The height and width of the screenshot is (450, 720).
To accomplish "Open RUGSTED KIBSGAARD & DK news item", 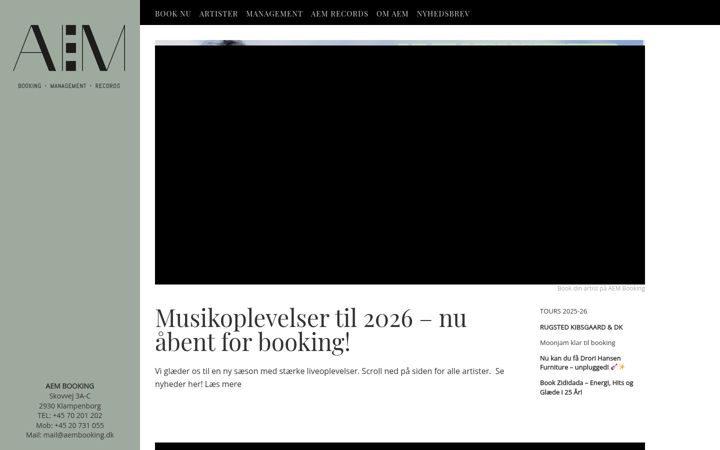I will tap(581, 327).
